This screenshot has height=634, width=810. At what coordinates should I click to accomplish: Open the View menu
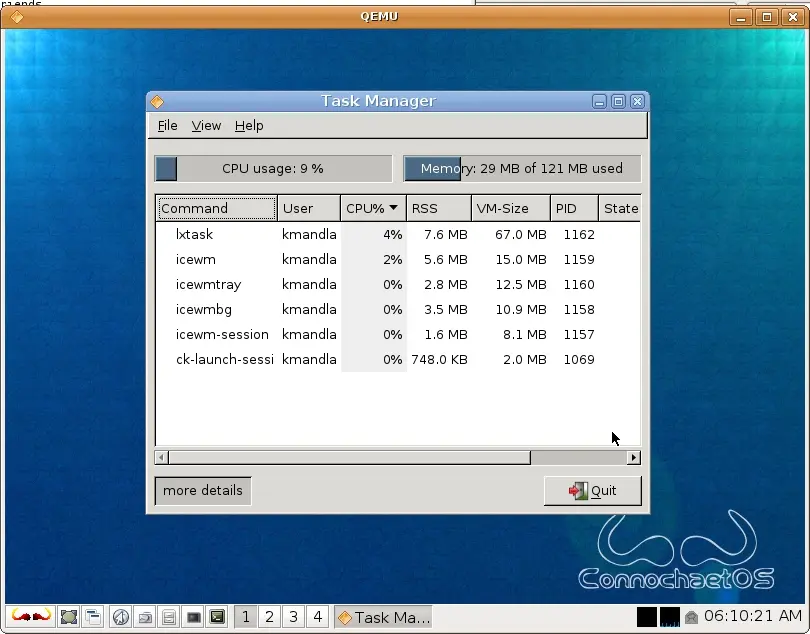206,126
